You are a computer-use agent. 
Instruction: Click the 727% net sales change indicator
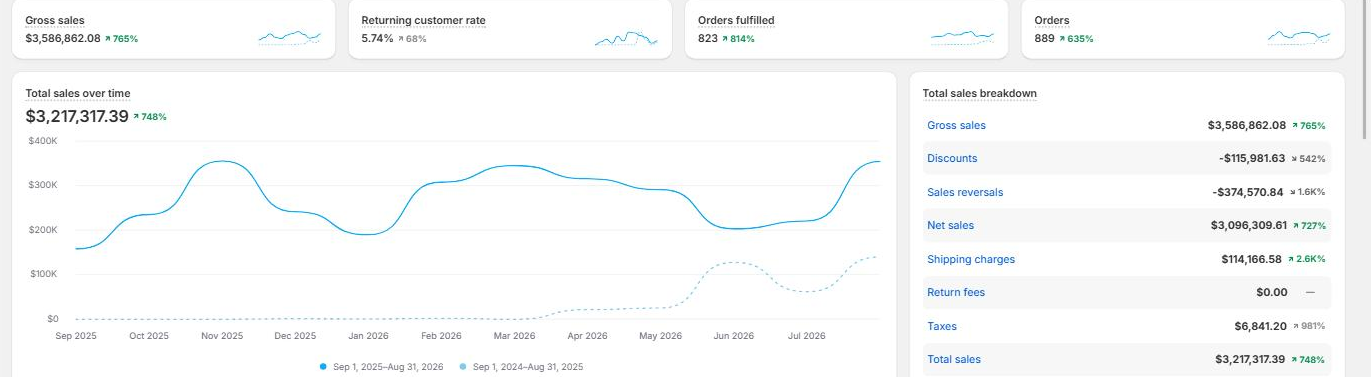tap(1308, 225)
